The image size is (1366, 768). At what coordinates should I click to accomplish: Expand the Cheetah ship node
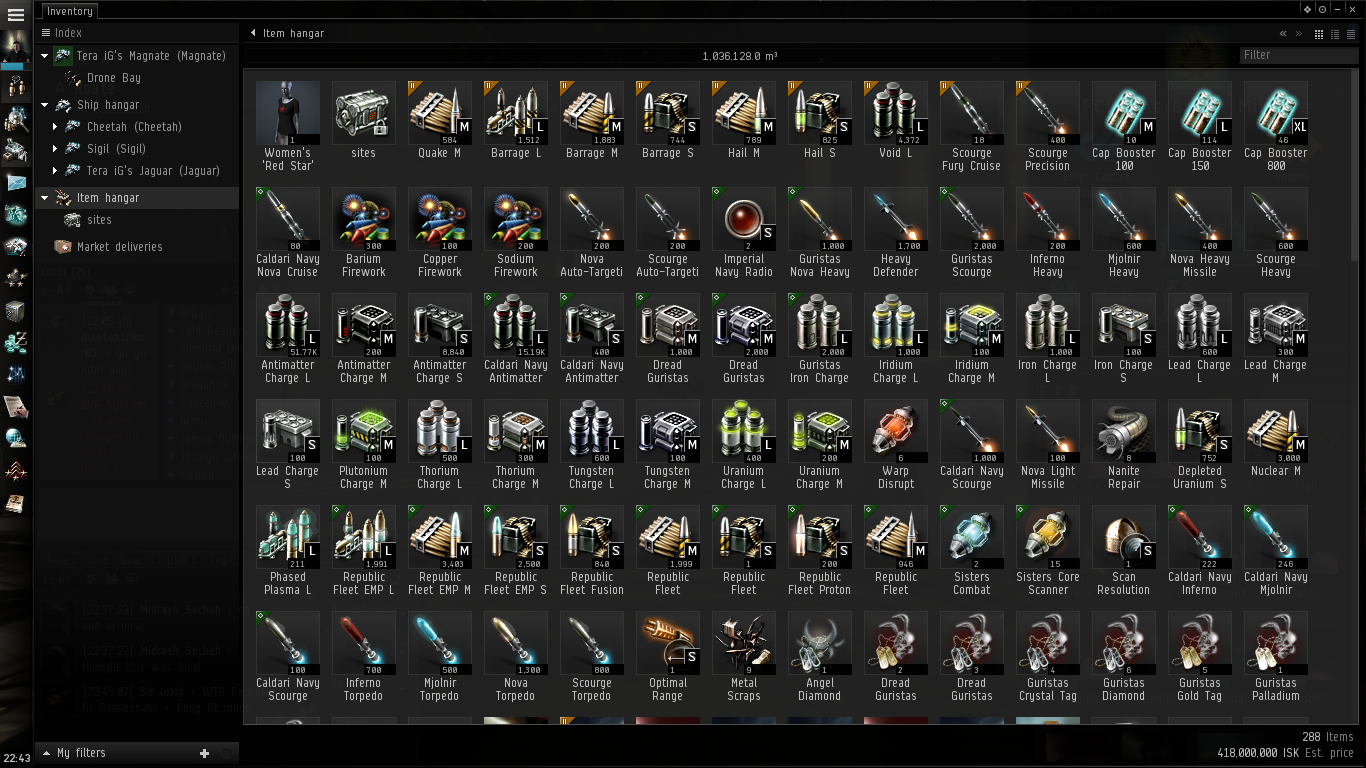coord(56,127)
